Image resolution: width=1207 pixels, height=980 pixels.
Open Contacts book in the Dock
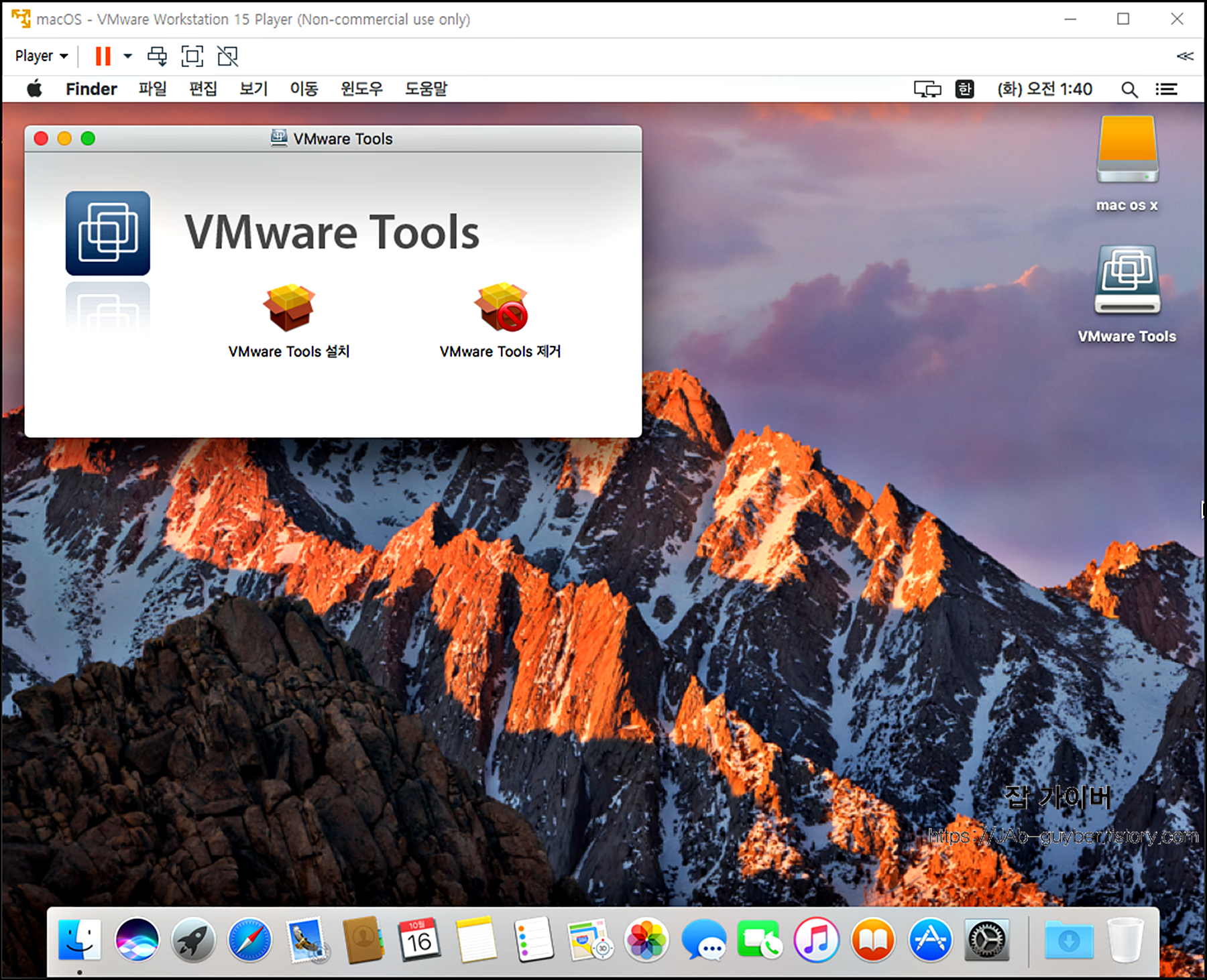click(363, 940)
